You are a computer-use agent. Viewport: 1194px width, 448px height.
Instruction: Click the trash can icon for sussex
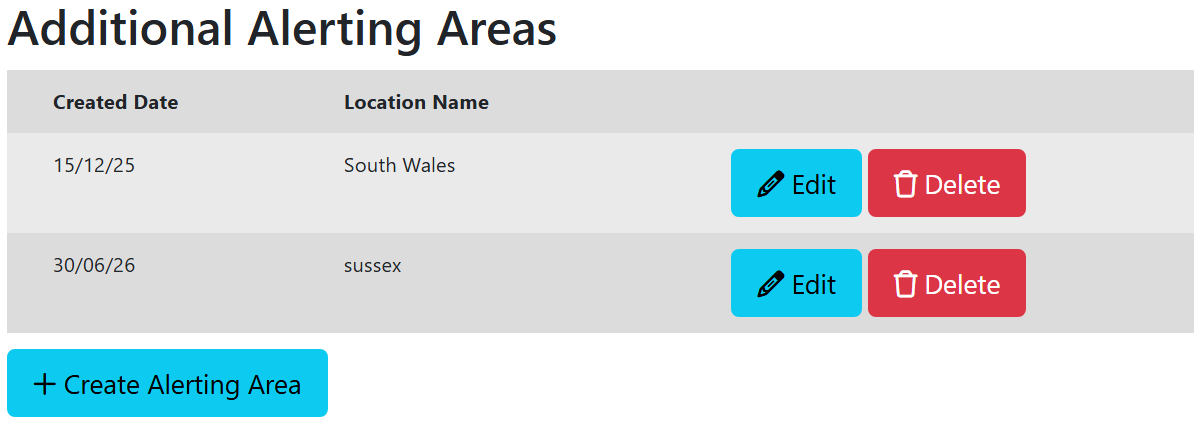(905, 284)
